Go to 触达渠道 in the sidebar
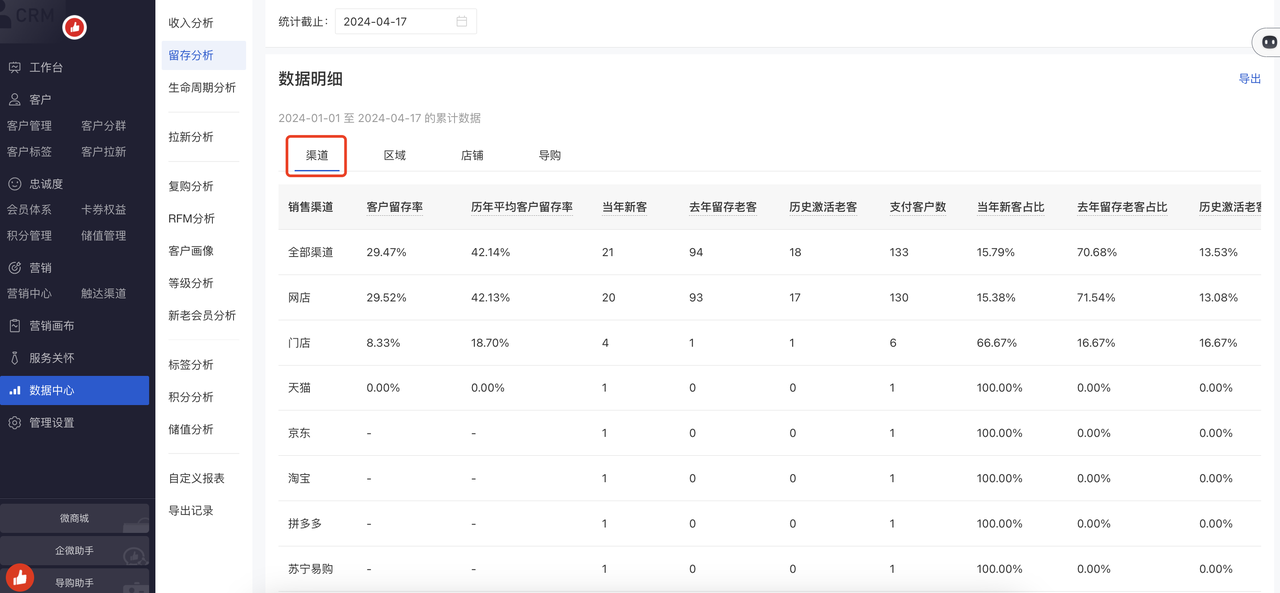 tap(104, 294)
